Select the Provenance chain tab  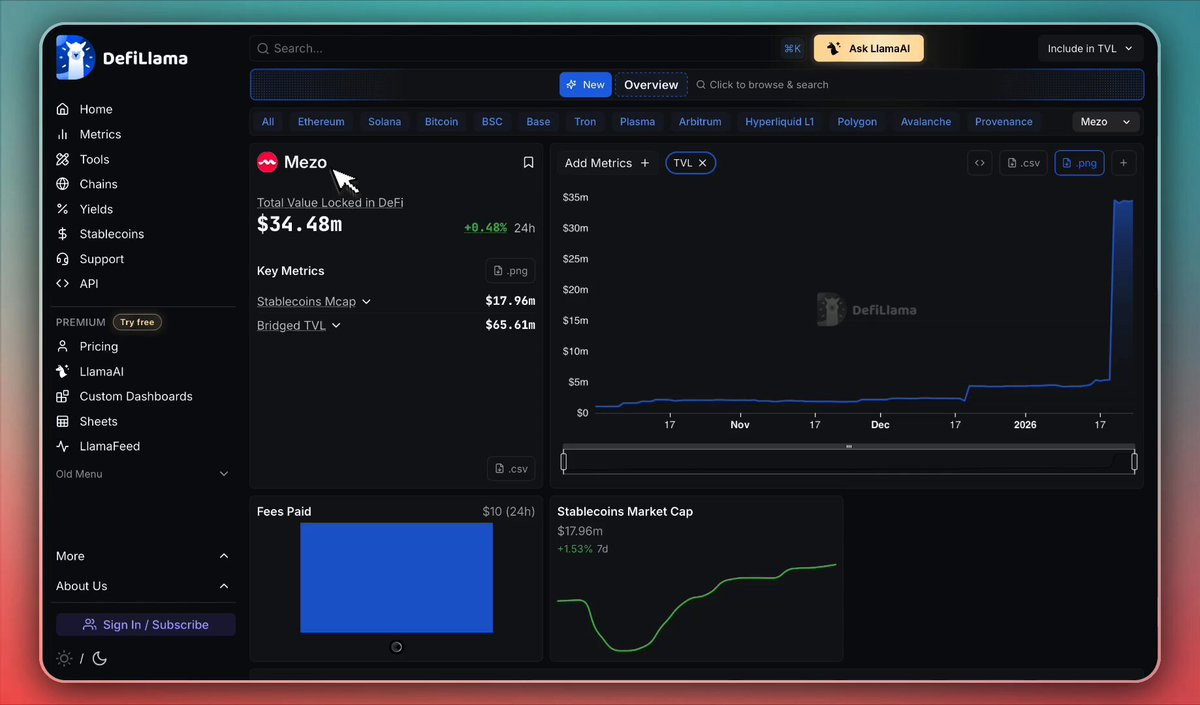[x=1004, y=122]
